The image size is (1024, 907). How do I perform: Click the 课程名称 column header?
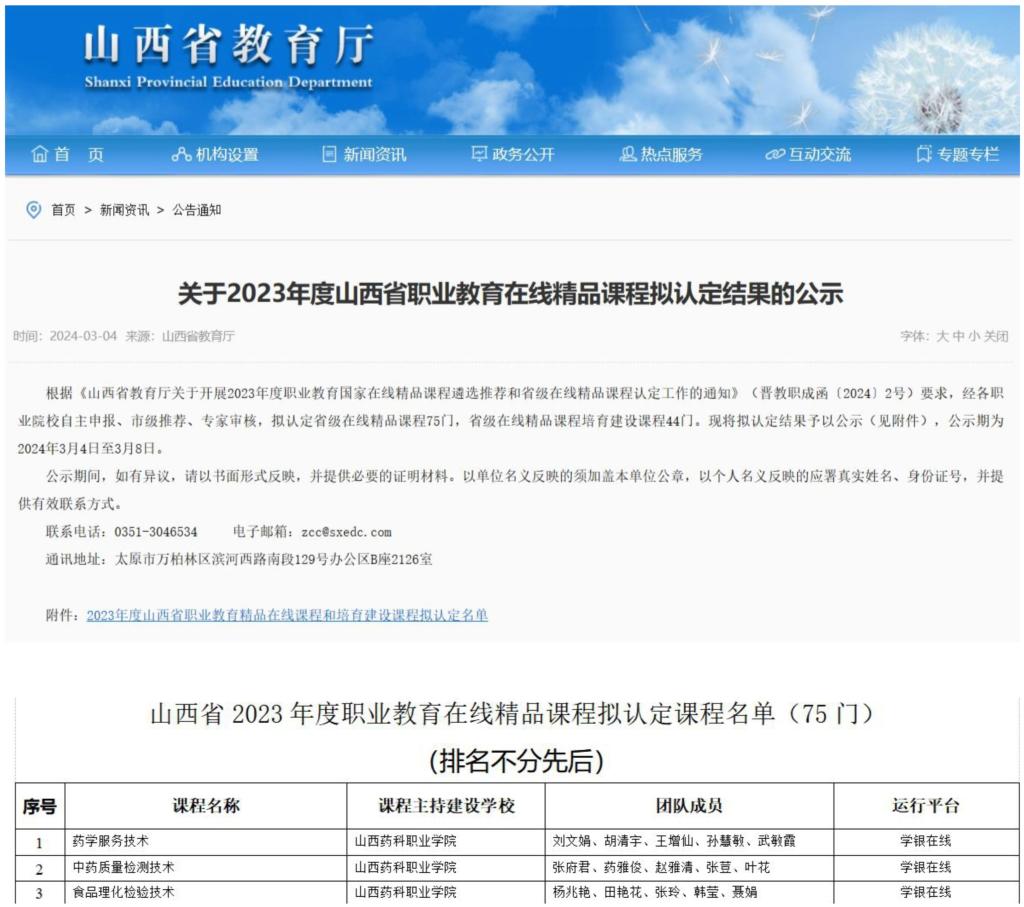pyautogui.click(x=205, y=806)
